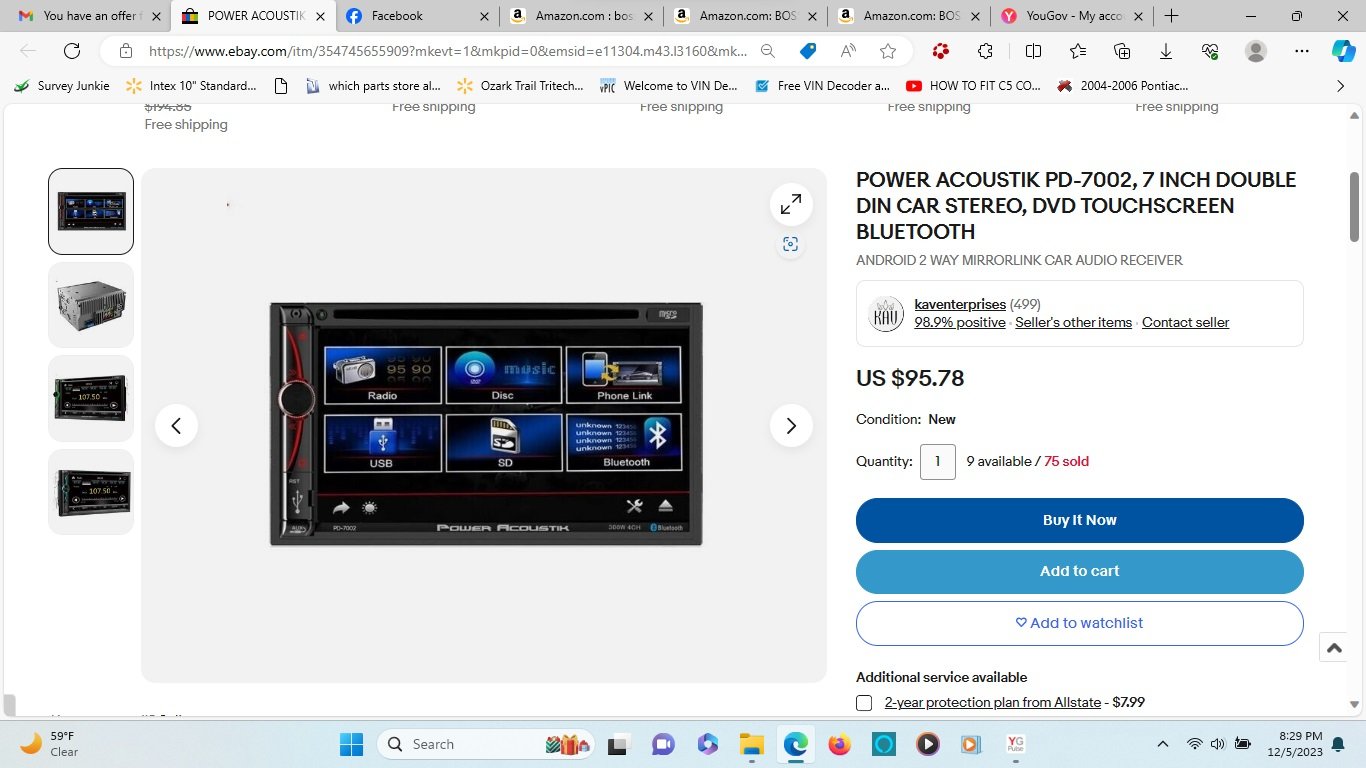Open the Edge browser taskbar icon

click(x=795, y=744)
